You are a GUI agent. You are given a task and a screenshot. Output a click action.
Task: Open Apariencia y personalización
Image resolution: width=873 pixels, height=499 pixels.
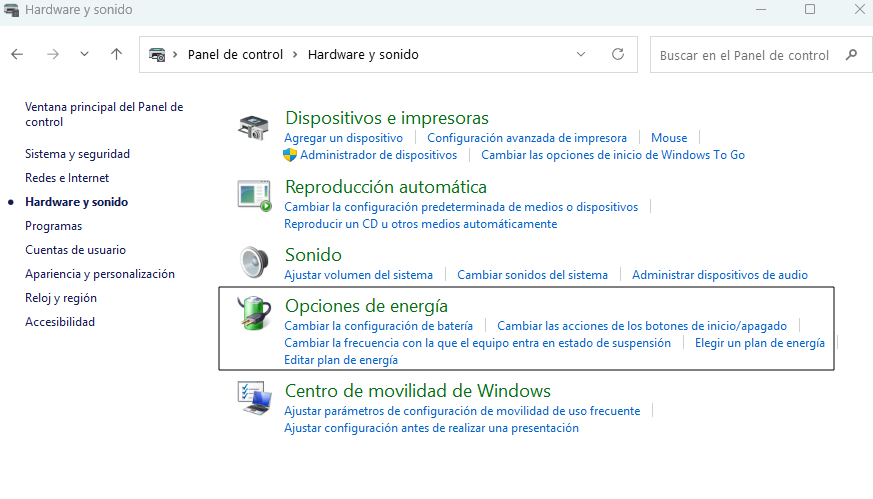tap(100, 273)
